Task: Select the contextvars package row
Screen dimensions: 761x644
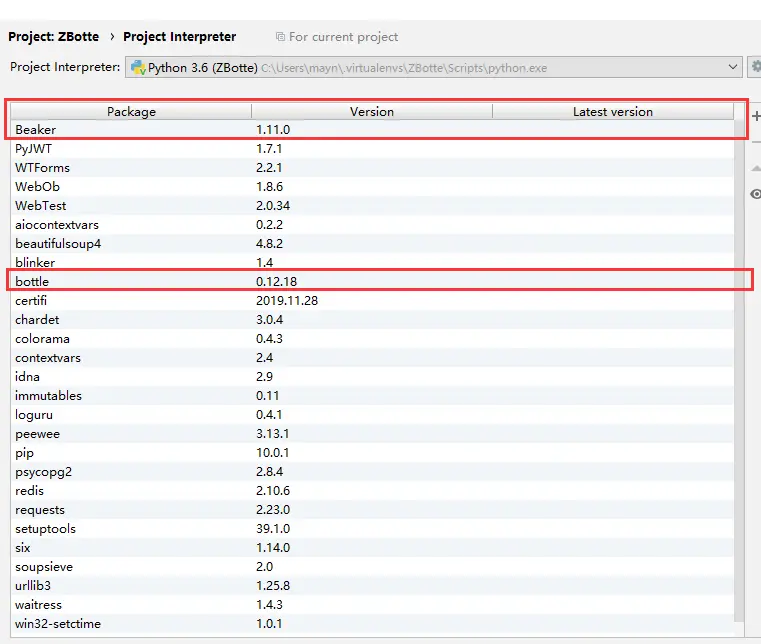Action: tap(372, 358)
